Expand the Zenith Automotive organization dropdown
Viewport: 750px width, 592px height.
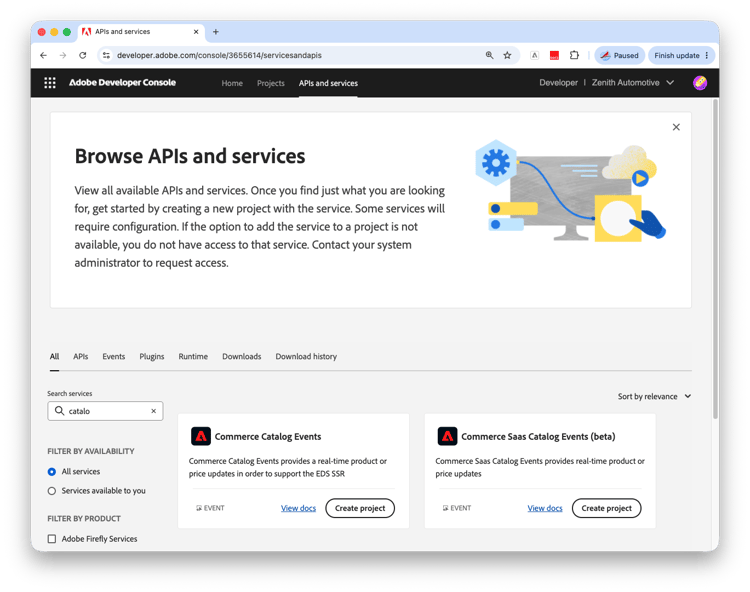[633, 83]
